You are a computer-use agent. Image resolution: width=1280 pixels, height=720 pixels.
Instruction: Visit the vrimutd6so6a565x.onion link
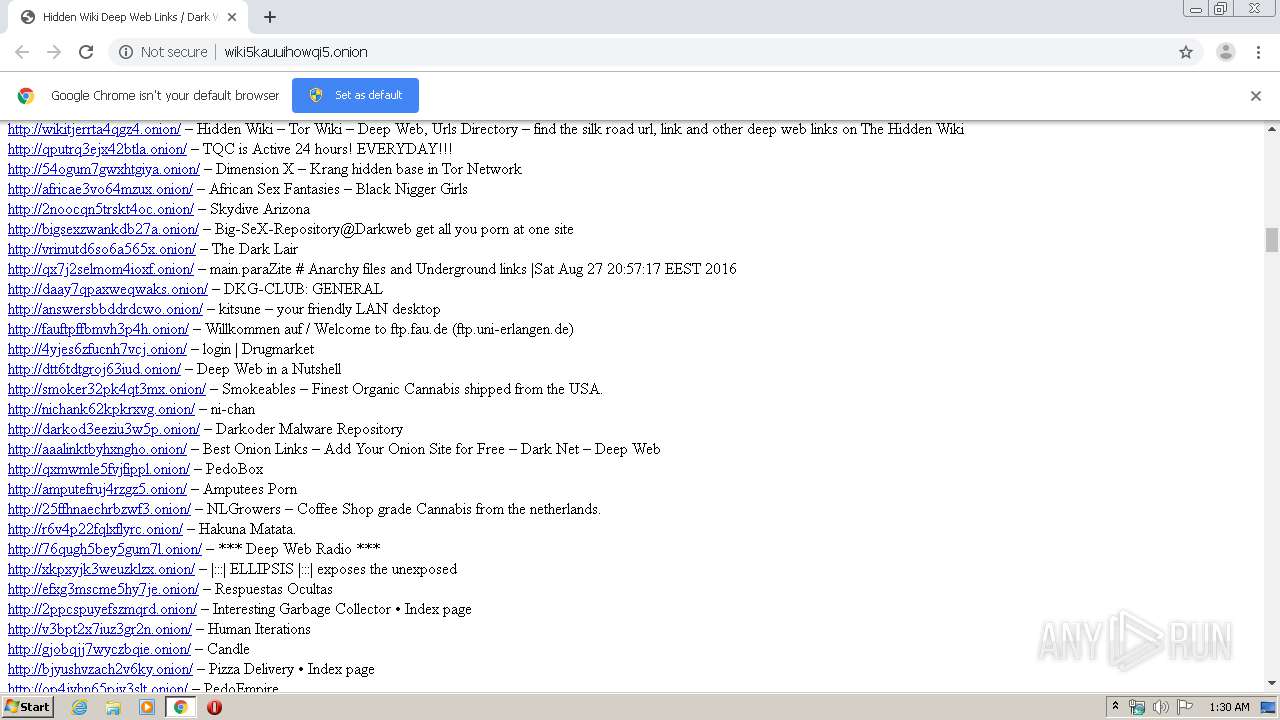tap(102, 249)
